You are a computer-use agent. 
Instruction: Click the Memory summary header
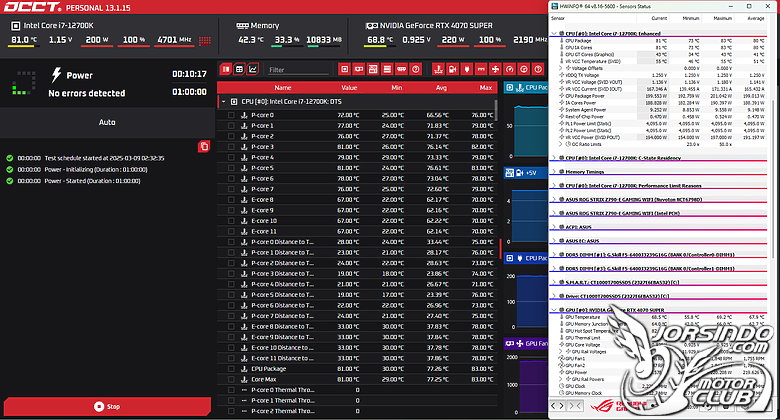(258, 25)
